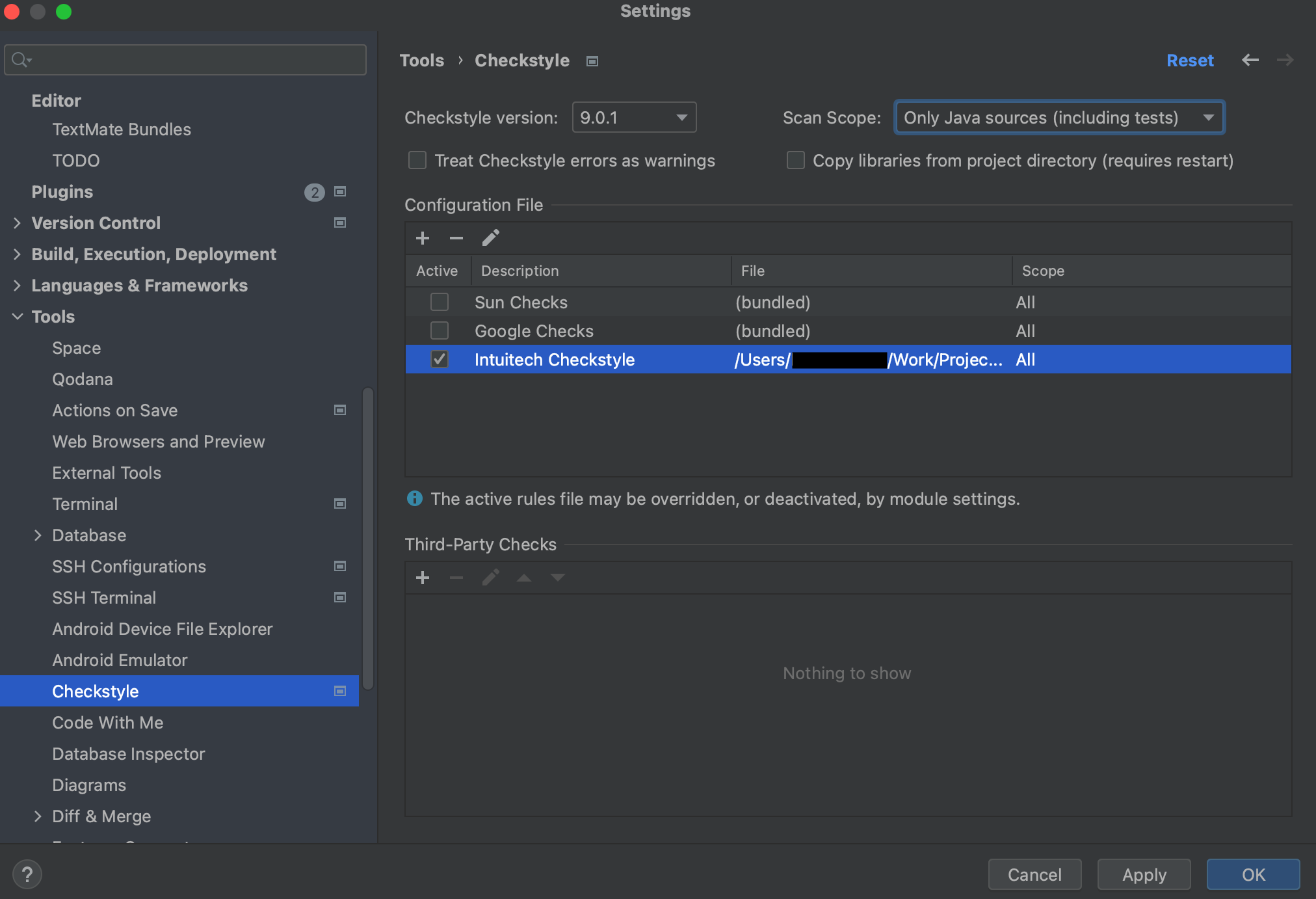1316x899 pixels.
Task: Navigate forward using the right arrow
Action: pyautogui.click(x=1285, y=60)
